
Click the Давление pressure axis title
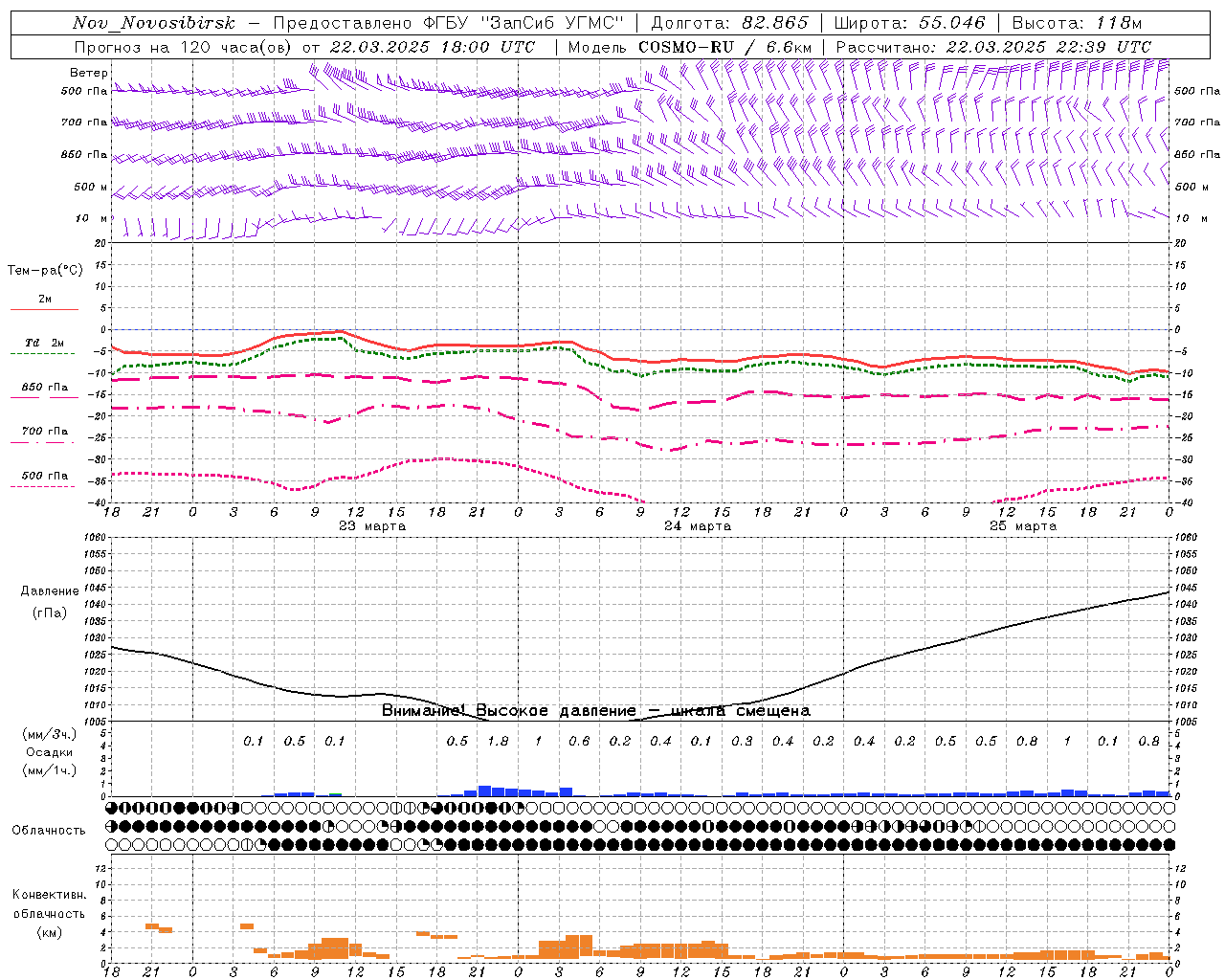tap(50, 591)
